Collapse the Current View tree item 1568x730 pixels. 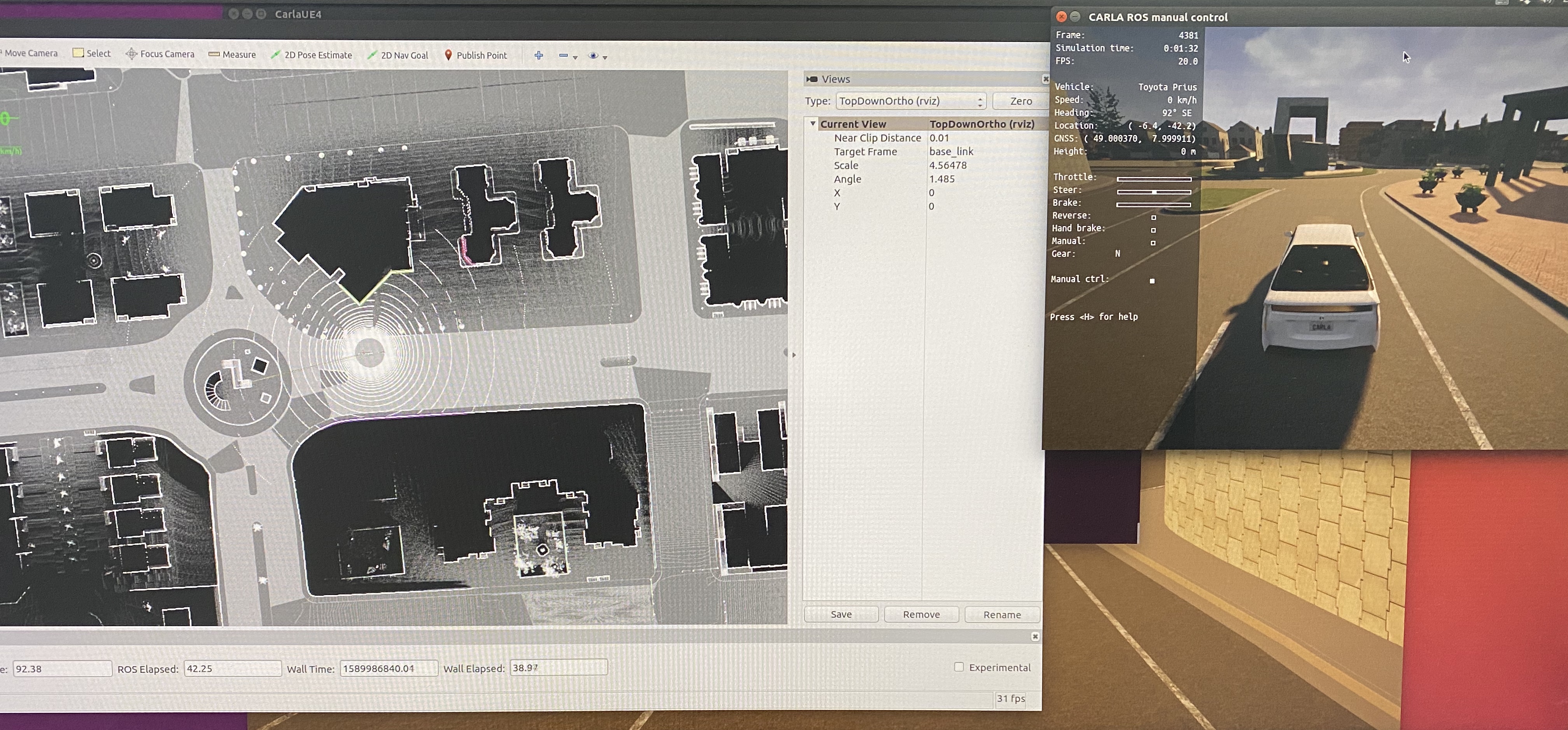pos(813,124)
